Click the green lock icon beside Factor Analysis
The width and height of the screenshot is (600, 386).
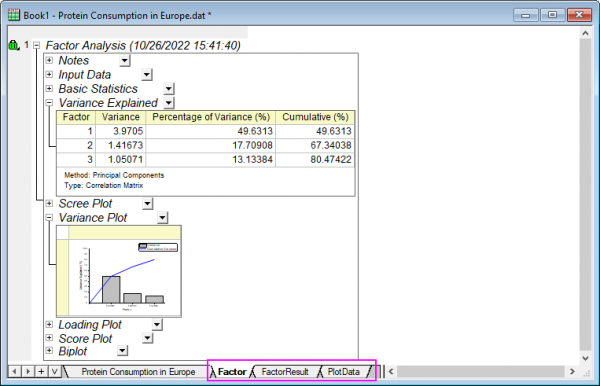click(13, 46)
